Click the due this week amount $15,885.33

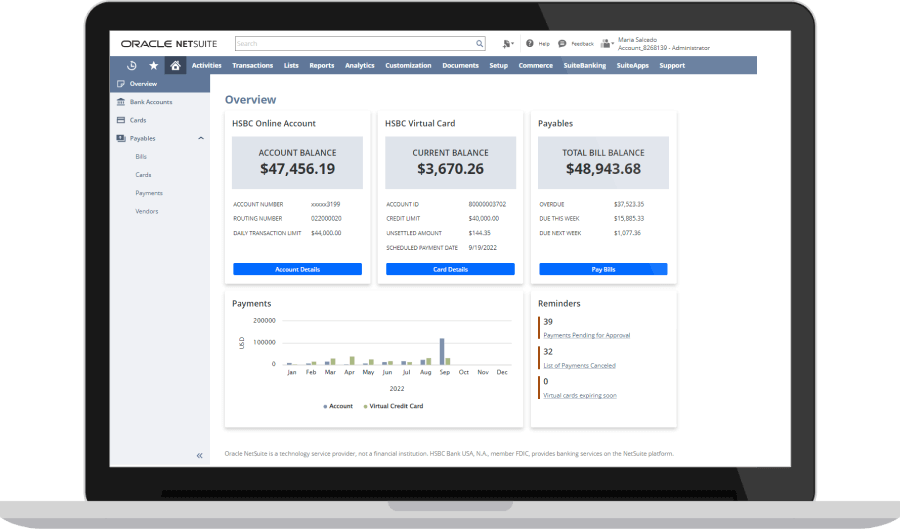(629, 219)
